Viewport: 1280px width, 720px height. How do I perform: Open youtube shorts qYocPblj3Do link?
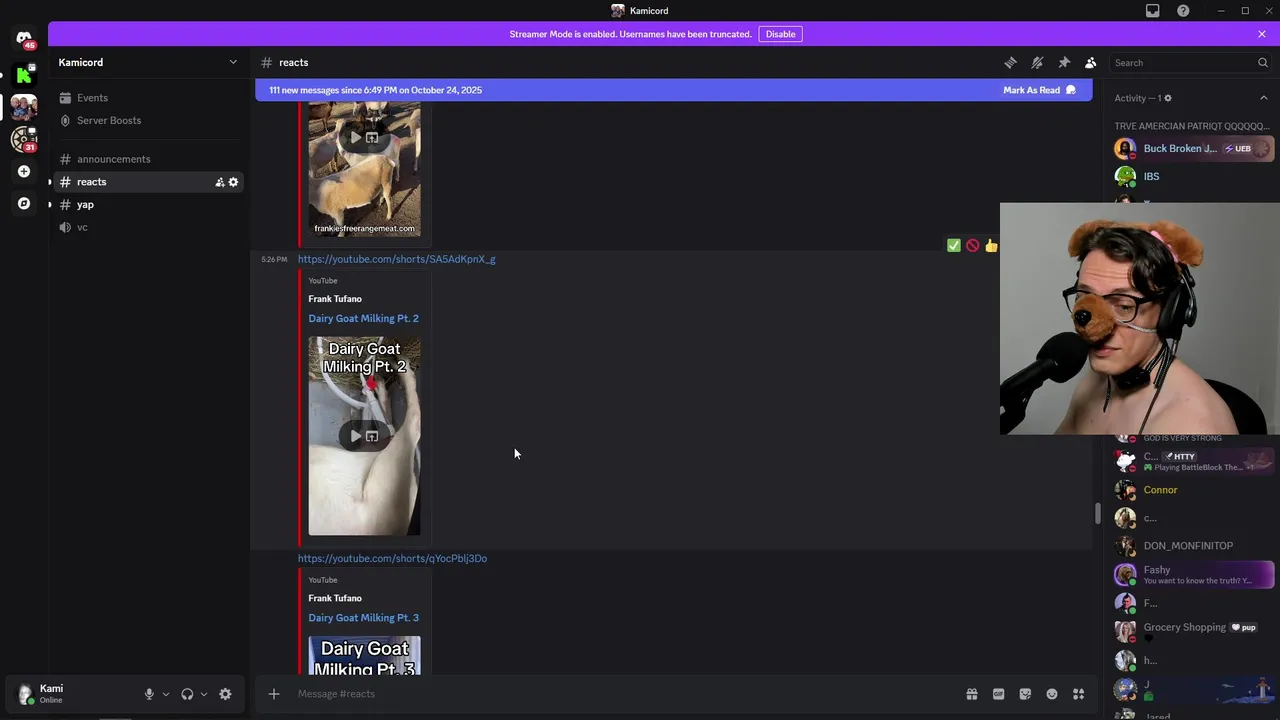(392, 558)
